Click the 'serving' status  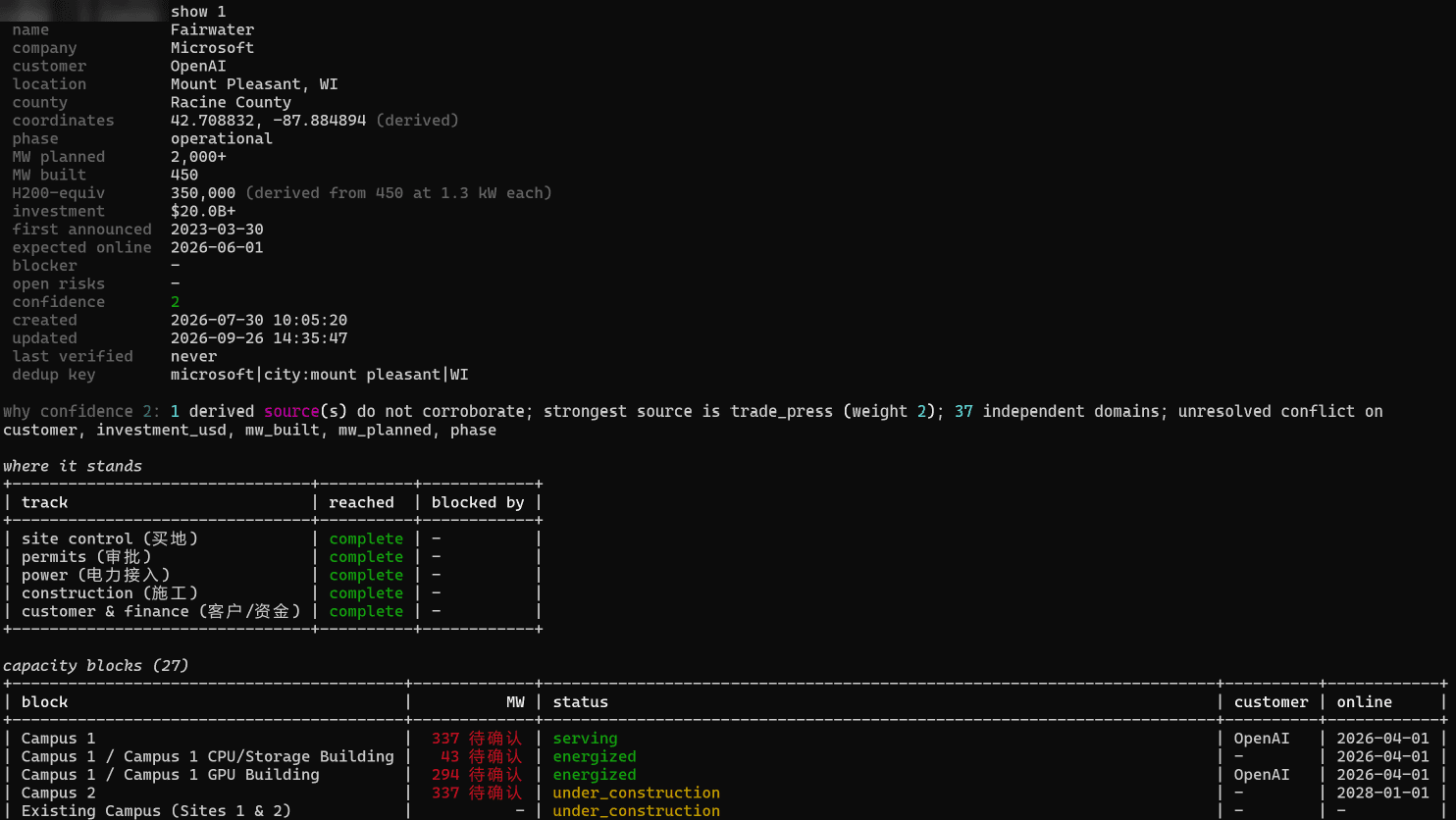[585, 739]
